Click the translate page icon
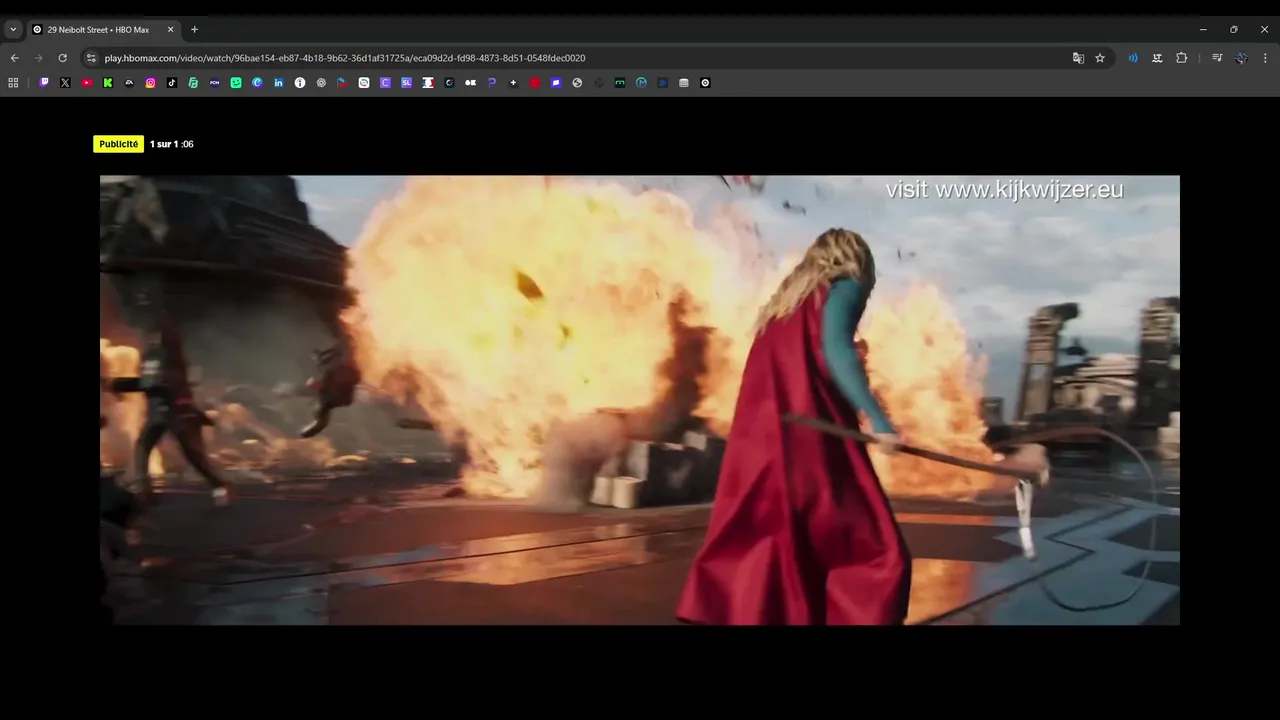The width and height of the screenshot is (1280, 720). tap(1078, 58)
